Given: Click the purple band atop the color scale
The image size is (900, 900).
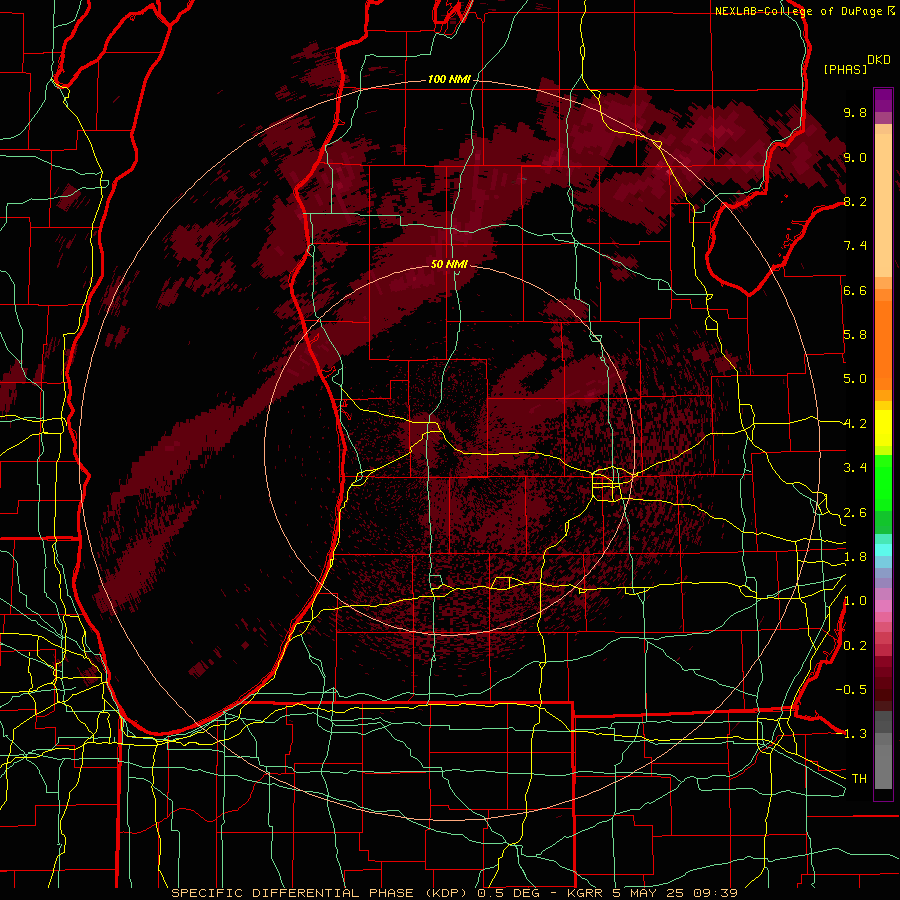Looking at the screenshot, I should coord(883,100).
